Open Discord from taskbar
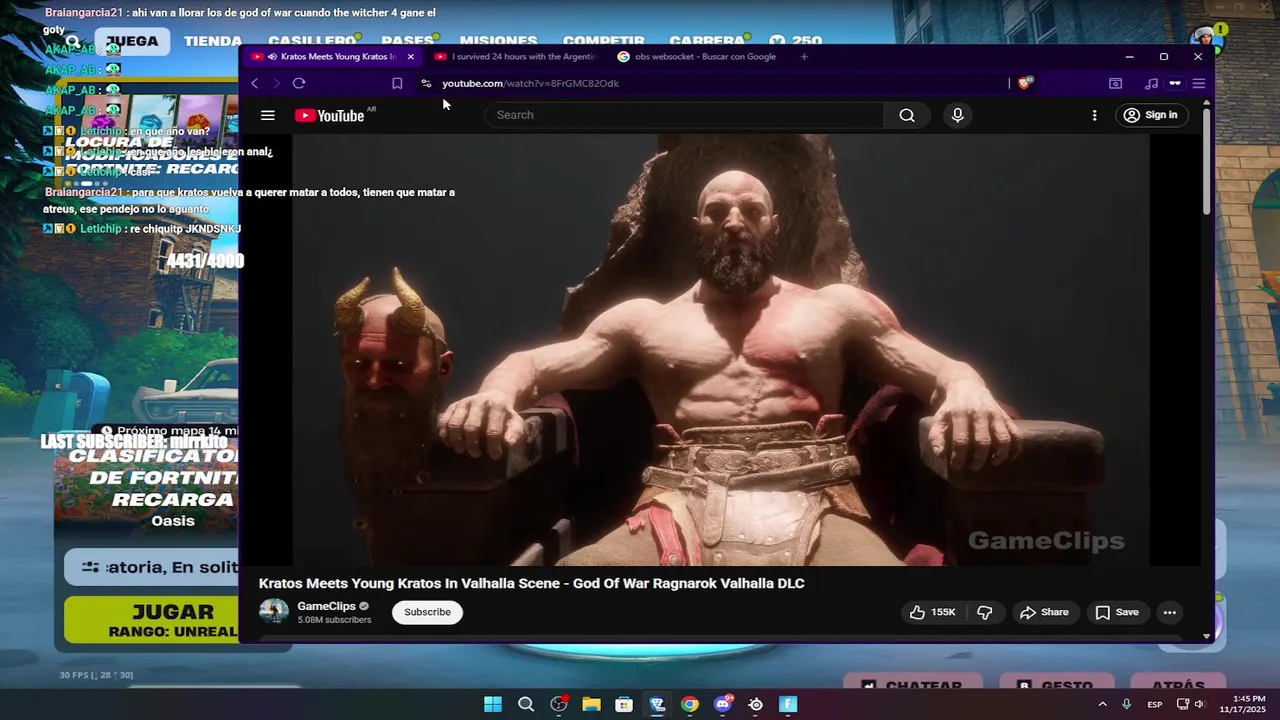 [723, 704]
